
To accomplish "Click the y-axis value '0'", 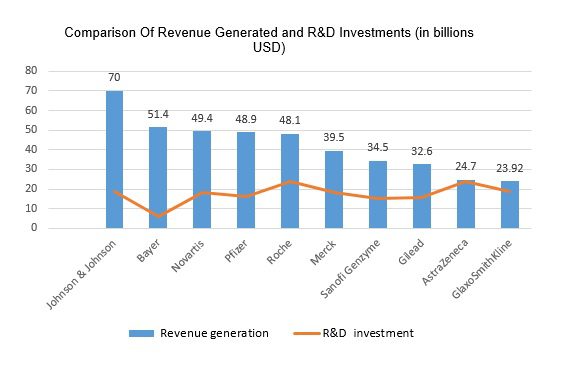I will click(34, 227).
